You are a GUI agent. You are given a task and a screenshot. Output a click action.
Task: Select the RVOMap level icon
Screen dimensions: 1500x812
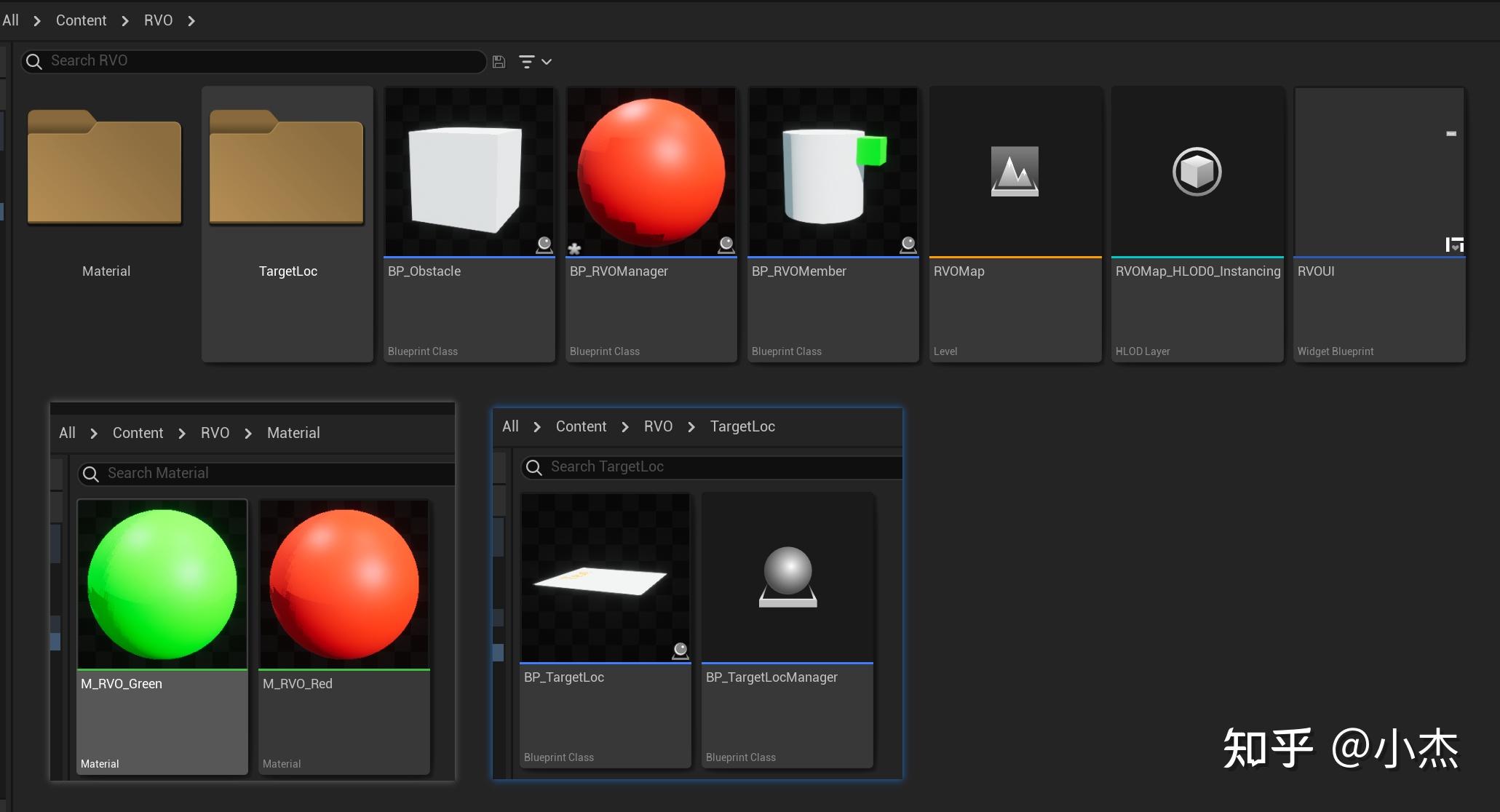tap(1015, 172)
